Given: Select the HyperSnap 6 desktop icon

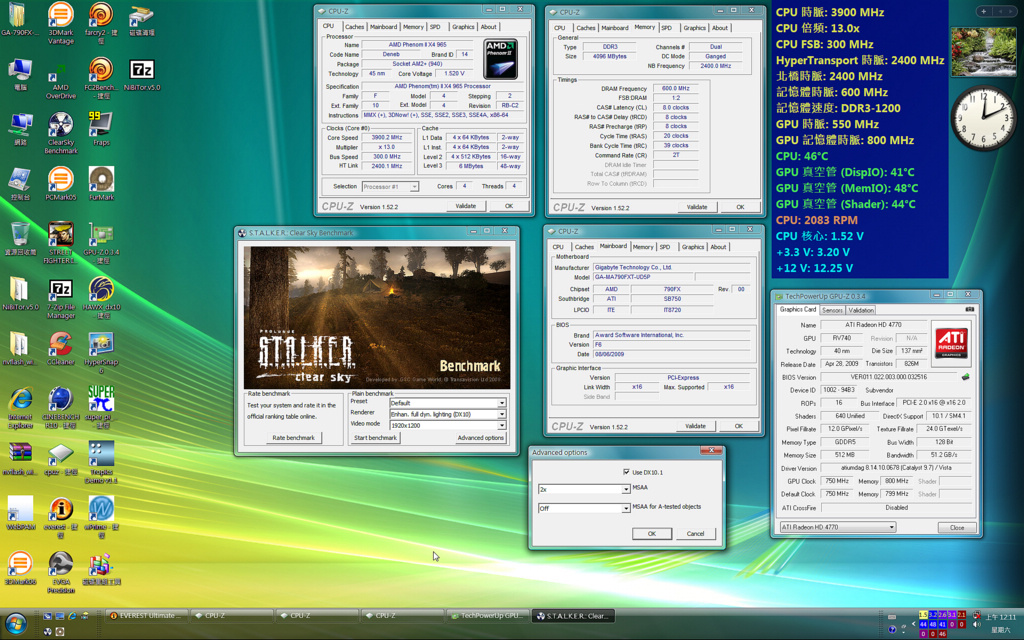Looking at the screenshot, I should (x=101, y=353).
